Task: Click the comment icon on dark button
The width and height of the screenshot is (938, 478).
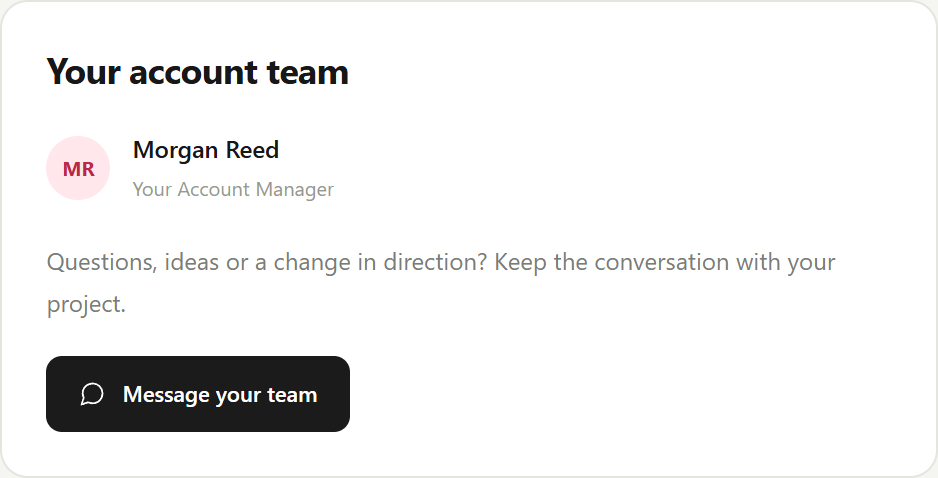Action: coord(92,394)
